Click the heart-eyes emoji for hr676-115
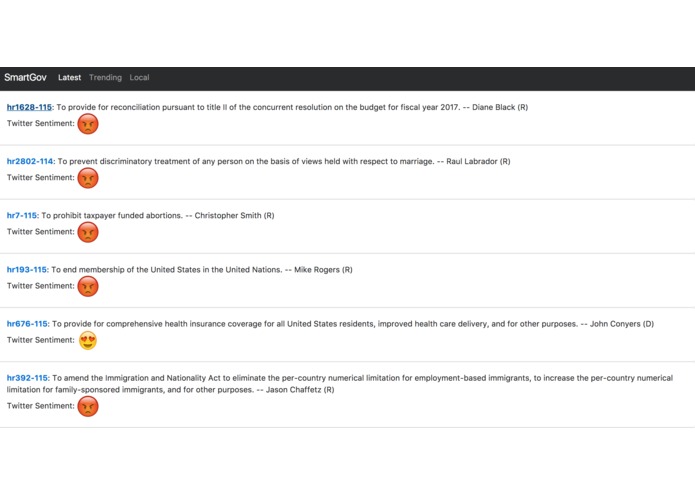The height and width of the screenshot is (494, 695). pyautogui.click(x=88, y=340)
